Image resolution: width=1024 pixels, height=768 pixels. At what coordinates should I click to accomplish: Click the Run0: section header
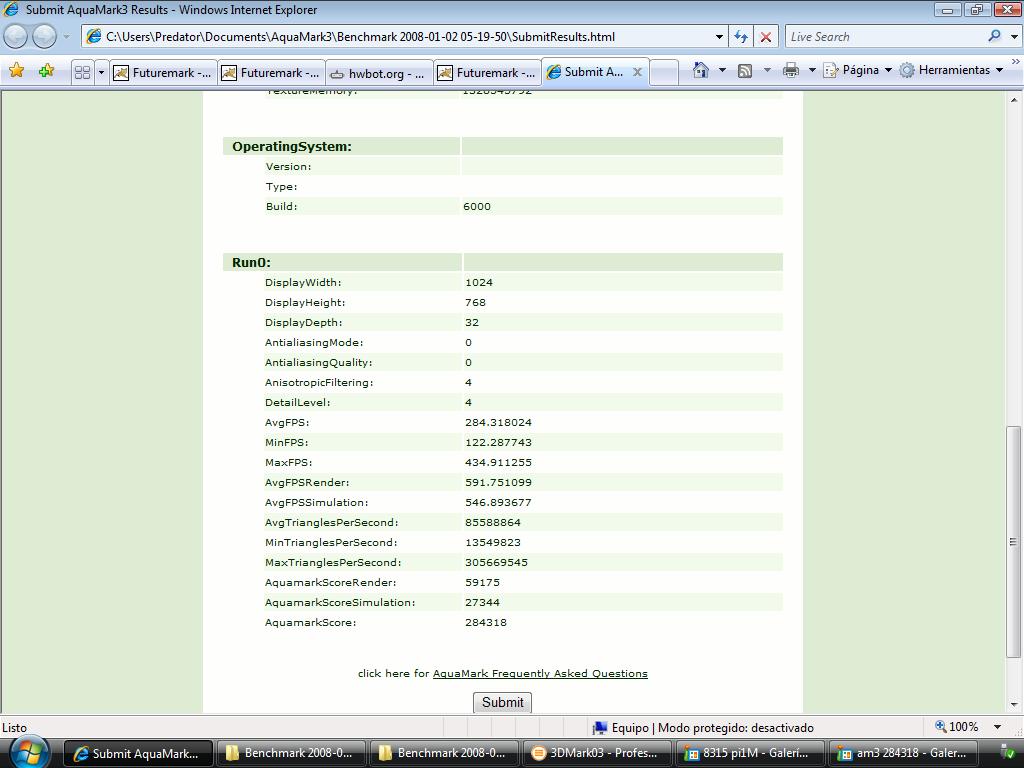(x=251, y=263)
